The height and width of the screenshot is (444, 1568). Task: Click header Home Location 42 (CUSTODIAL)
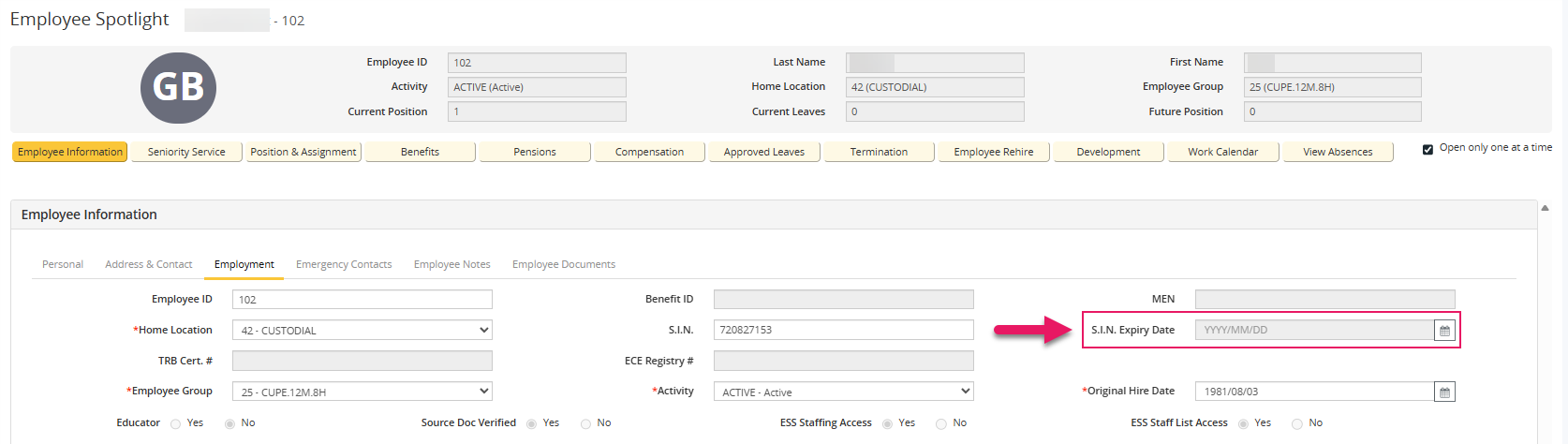click(935, 87)
